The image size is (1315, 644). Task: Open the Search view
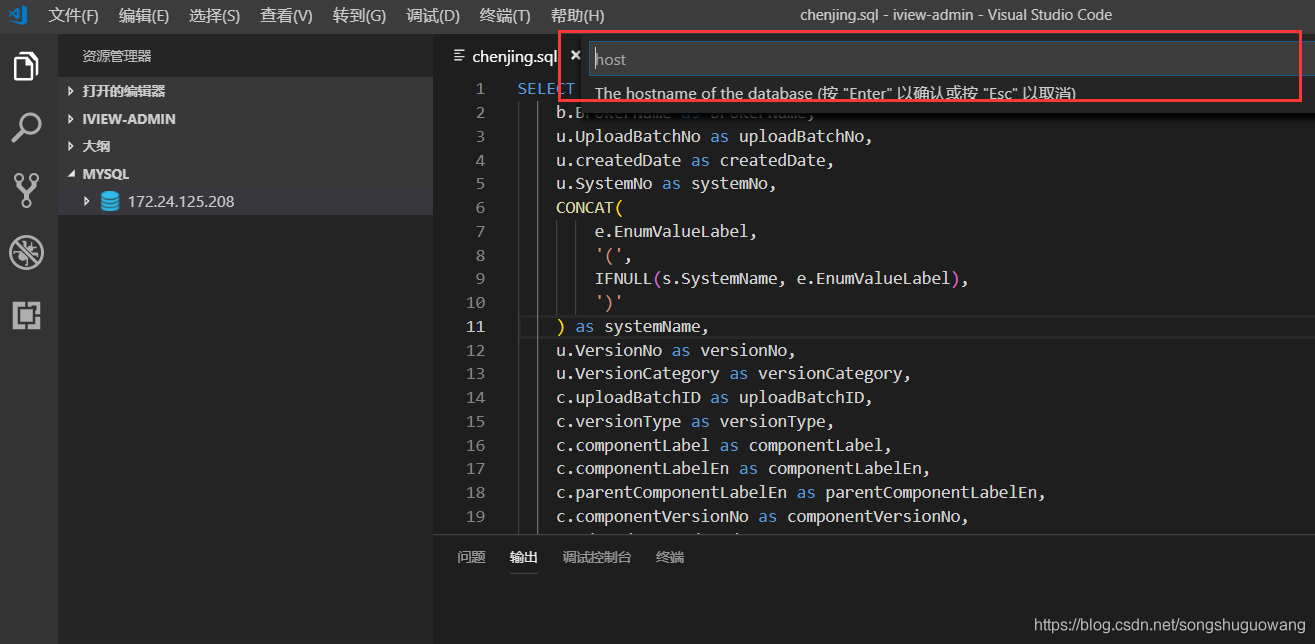coord(25,127)
